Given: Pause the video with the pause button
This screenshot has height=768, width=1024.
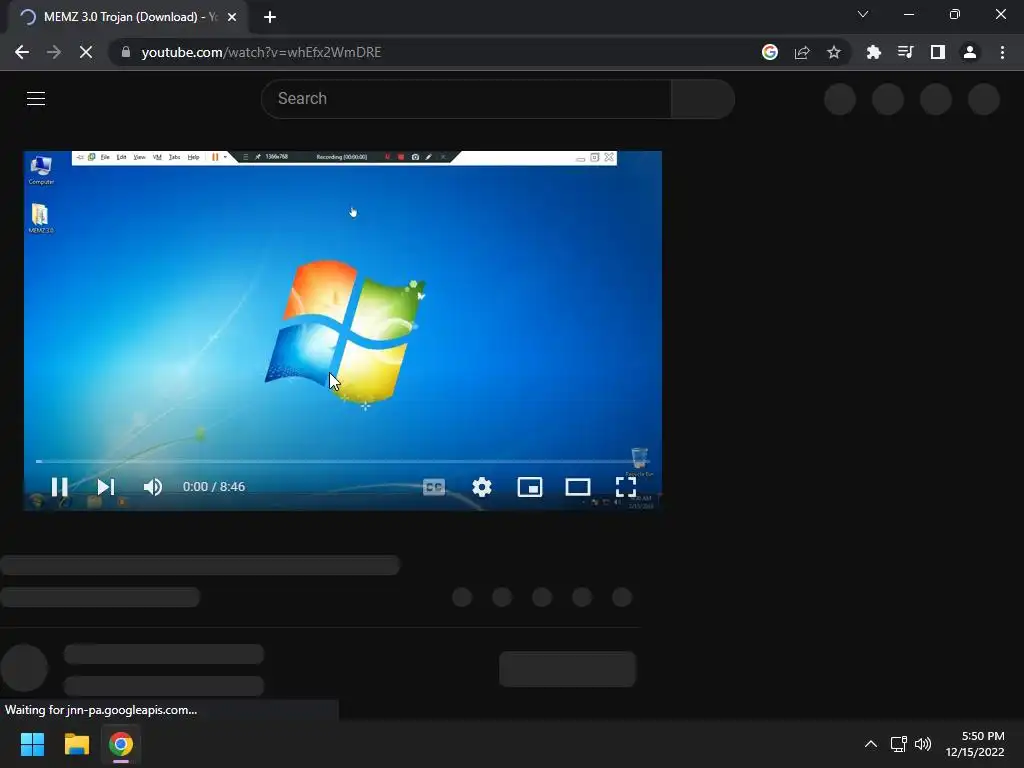Looking at the screenshot, I should [59, 487].
